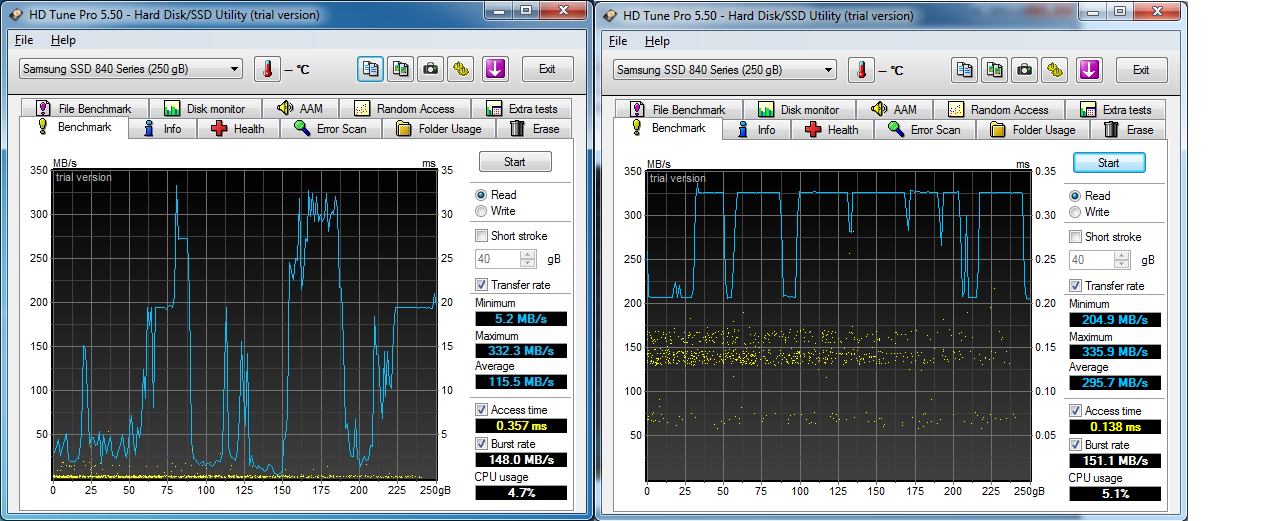The image size is (1275, 521).
Task: Open the File menu in left window
Action: (24, 40)
